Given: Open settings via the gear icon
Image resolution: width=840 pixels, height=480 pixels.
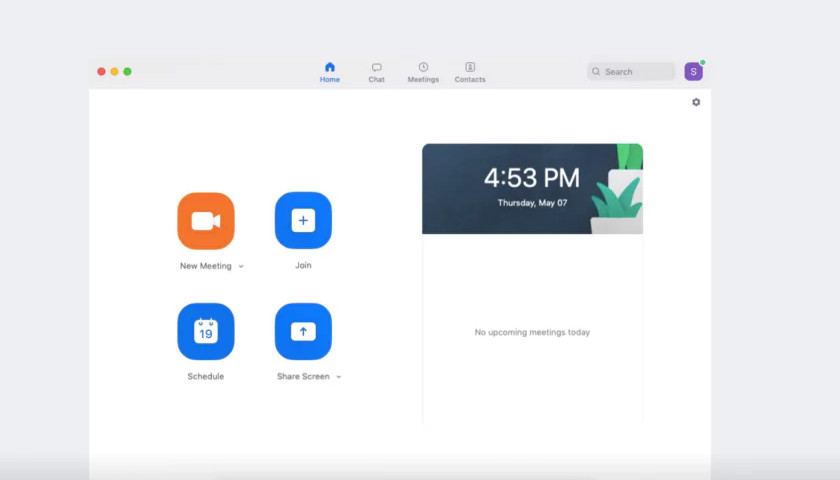Looking at the screenshot, I should click(x=696, y=102).
